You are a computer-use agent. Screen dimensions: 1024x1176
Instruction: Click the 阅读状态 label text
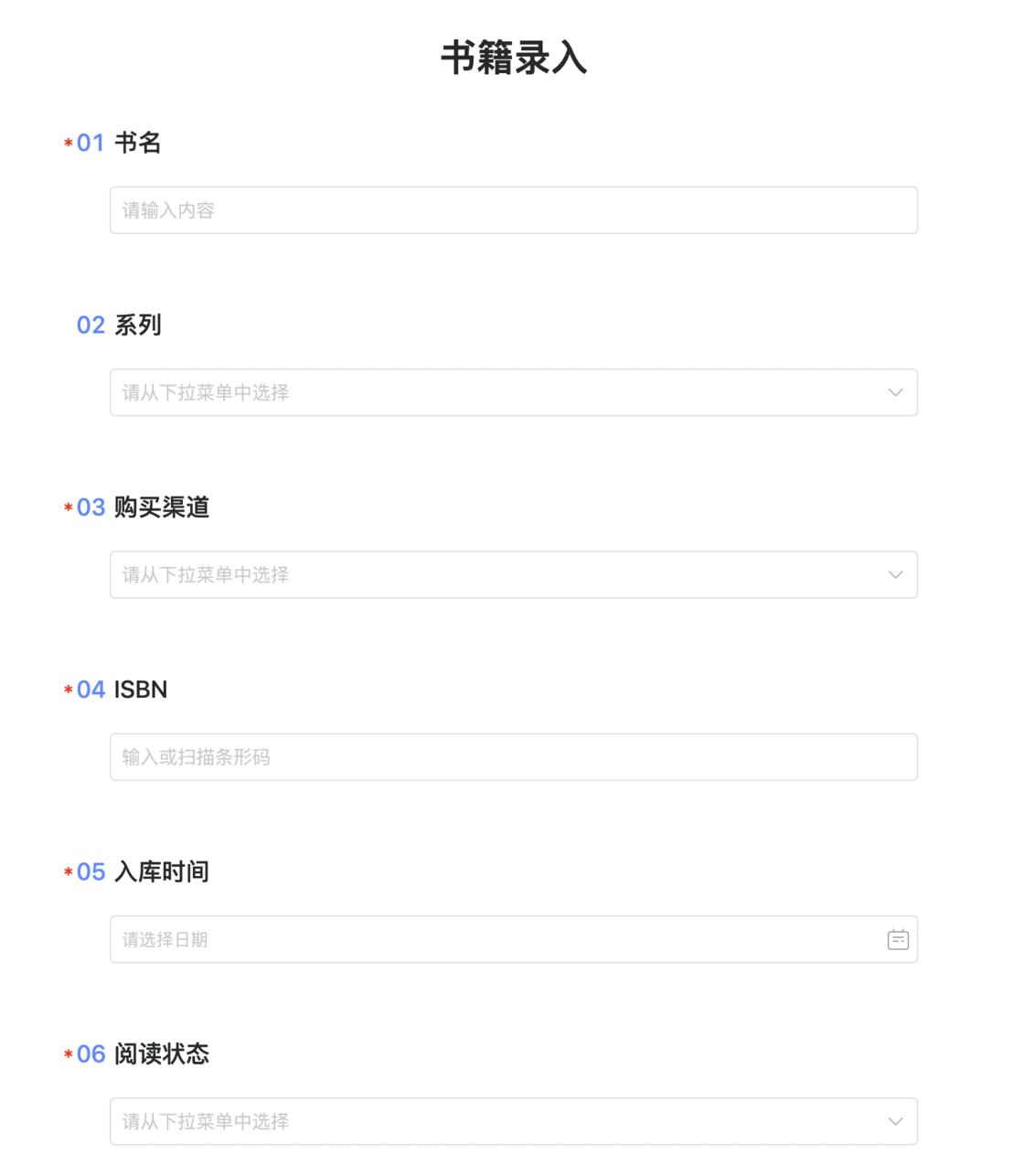[x=162, y=1053]
